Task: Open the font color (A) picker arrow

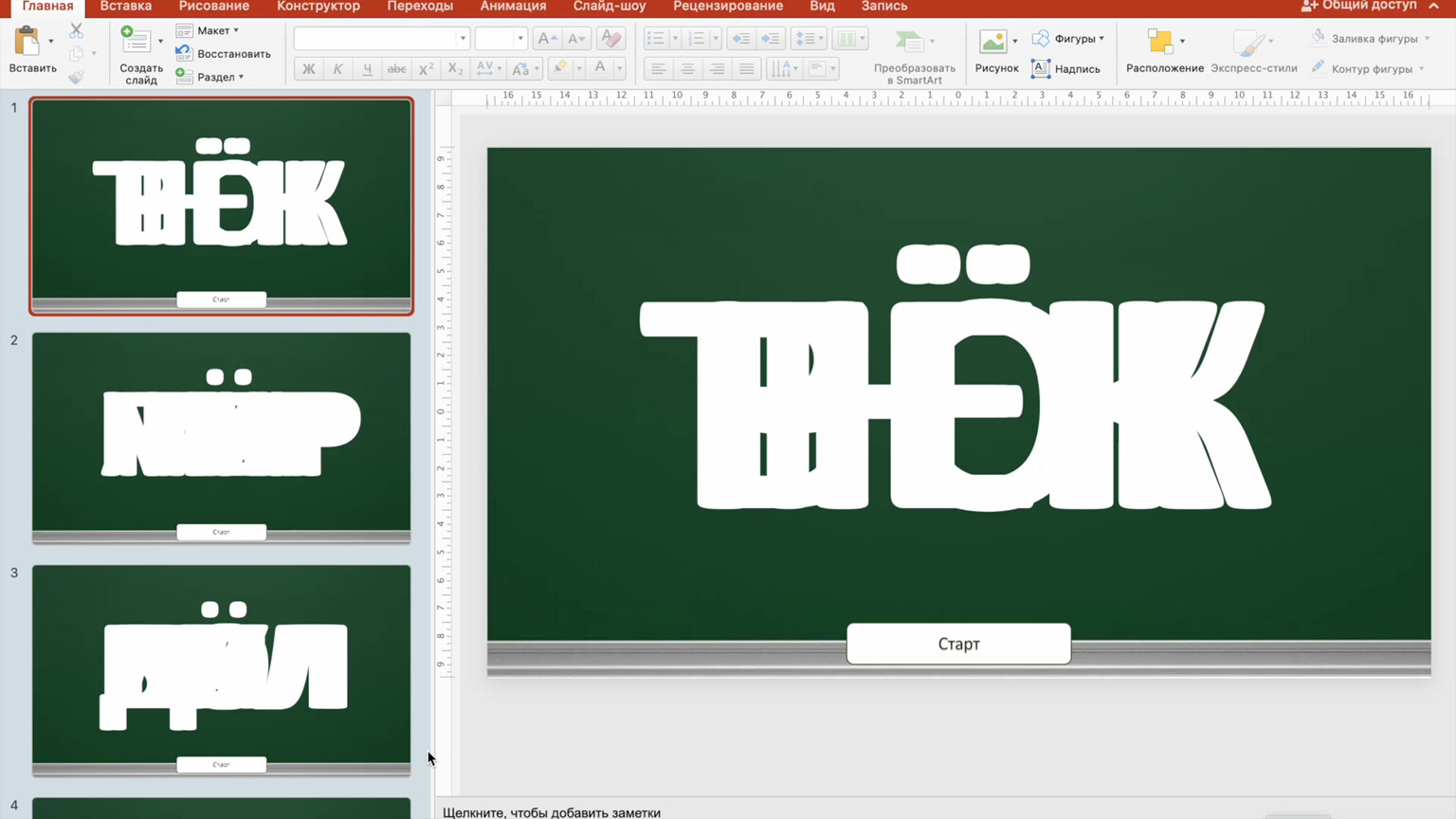Action: tap(619, 68)
